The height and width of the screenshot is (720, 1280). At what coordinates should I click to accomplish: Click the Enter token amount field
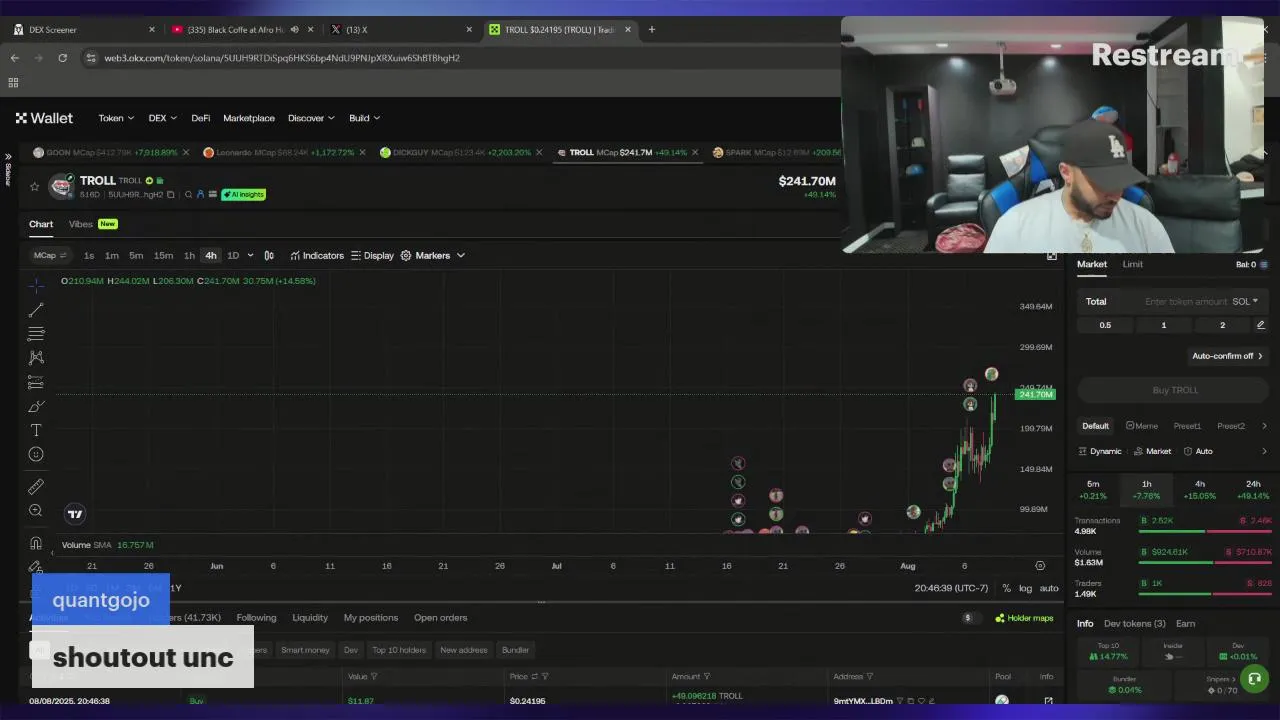(1185, 301)
